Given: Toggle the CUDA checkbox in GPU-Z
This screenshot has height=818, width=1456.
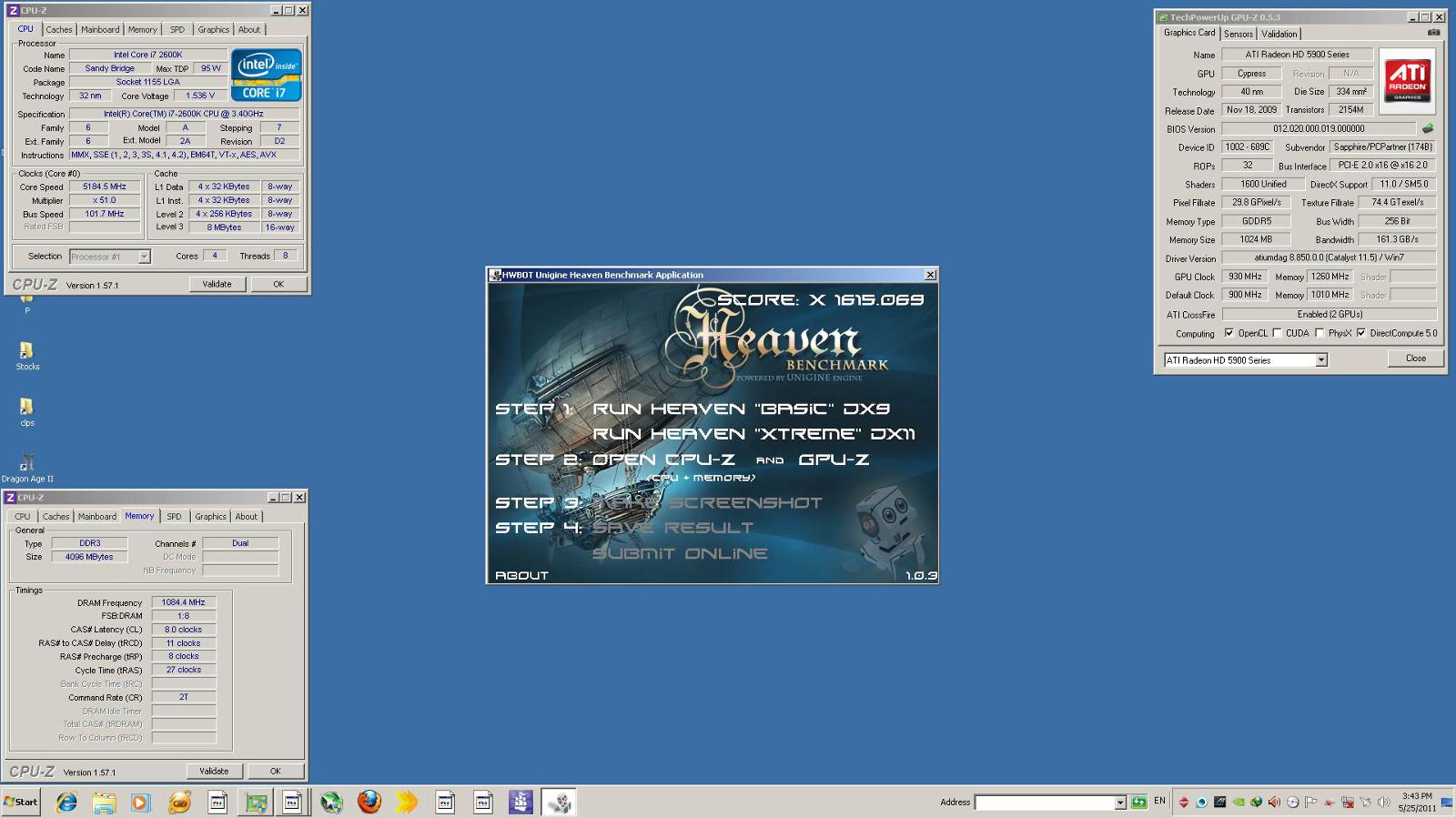Looking at the screenshot, I should 1277,333.
